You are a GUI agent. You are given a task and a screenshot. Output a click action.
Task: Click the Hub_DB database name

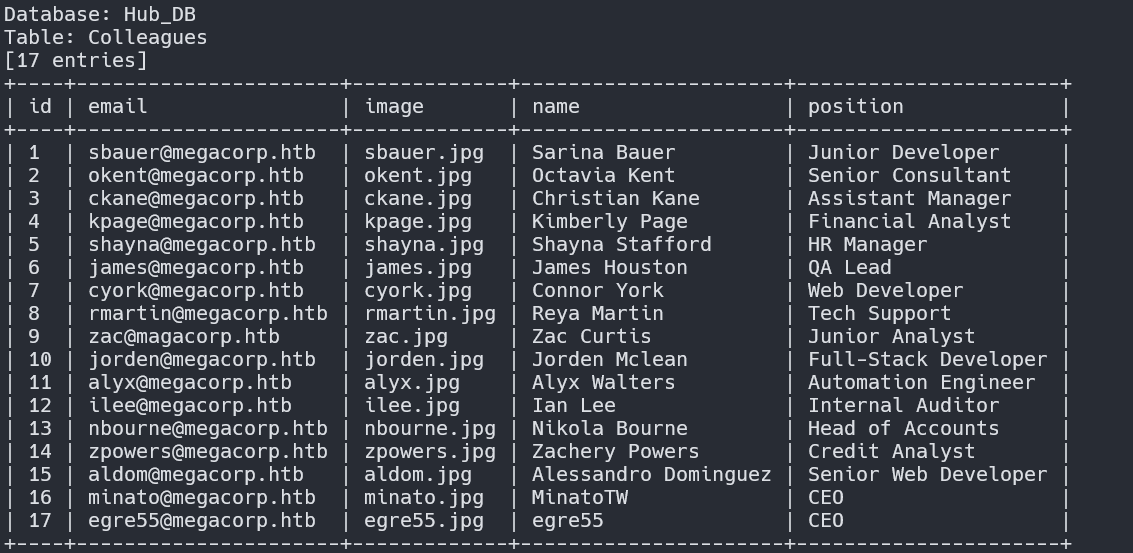(160, 14)
